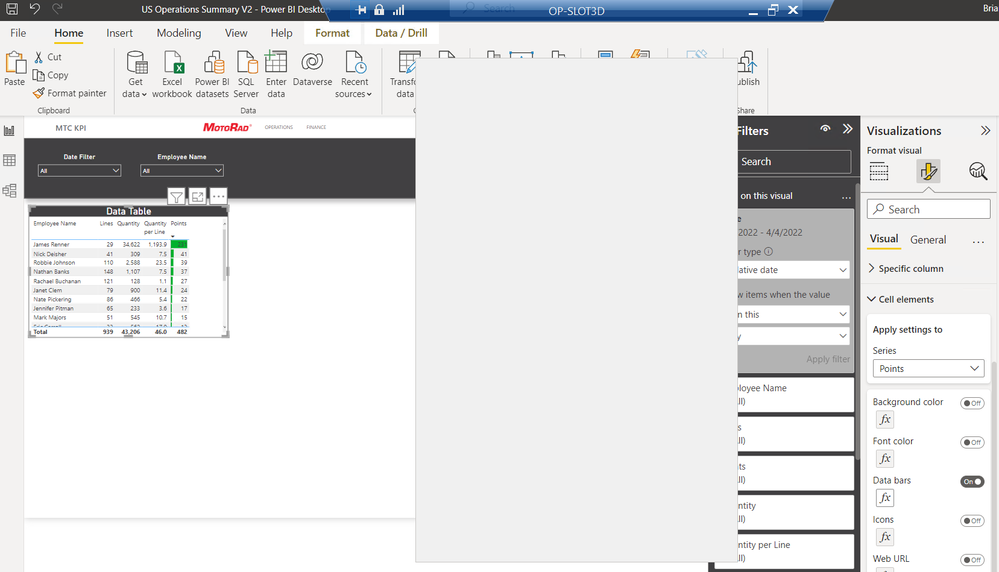Select Build visual icon in Visualizations pane
The width and height of the screenshot is (999, 572).
click(x=879, y=171)
